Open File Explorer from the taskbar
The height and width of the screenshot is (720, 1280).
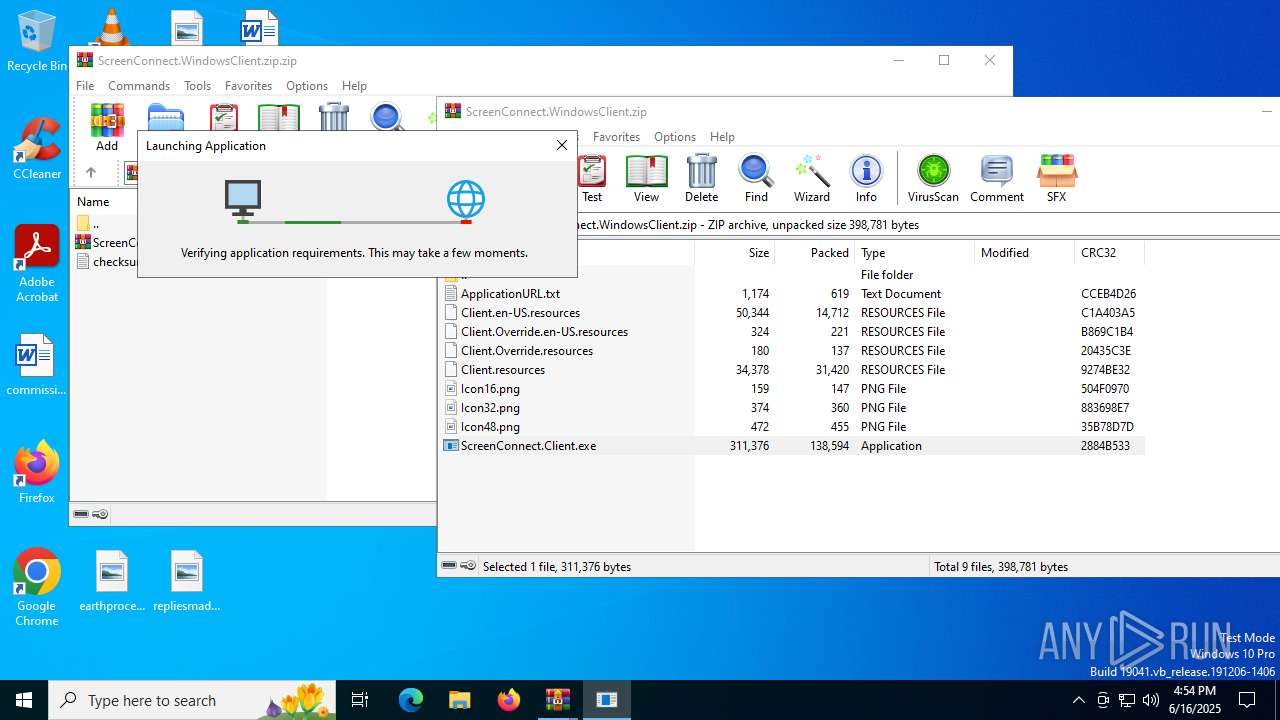click(459, 700)
